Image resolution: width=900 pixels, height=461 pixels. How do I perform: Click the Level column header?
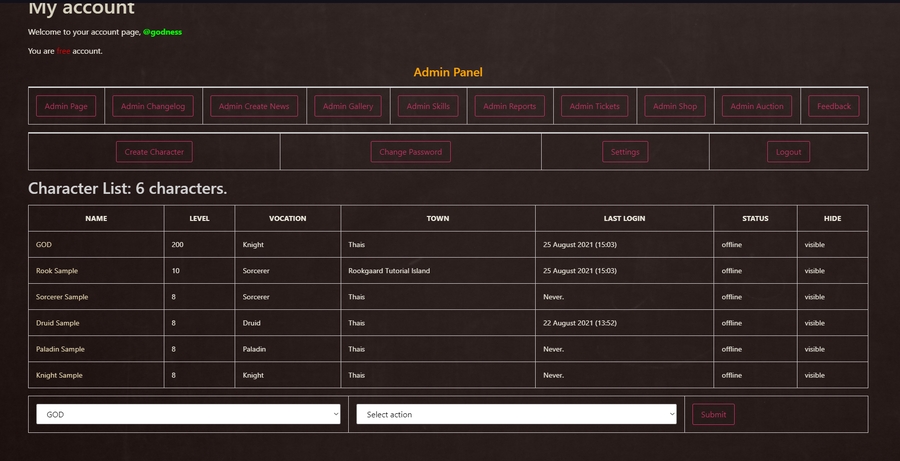point(200,218)
